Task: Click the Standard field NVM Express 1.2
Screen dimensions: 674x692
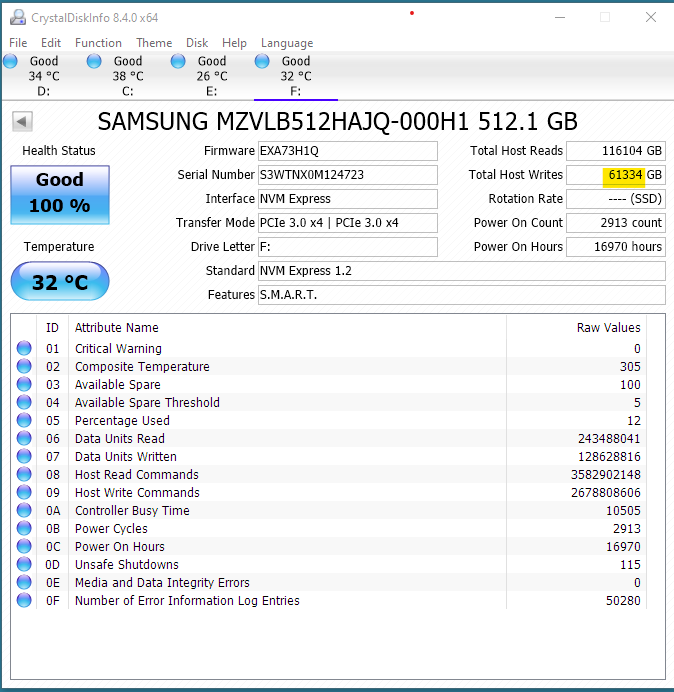Action: (x=462, y=271)
